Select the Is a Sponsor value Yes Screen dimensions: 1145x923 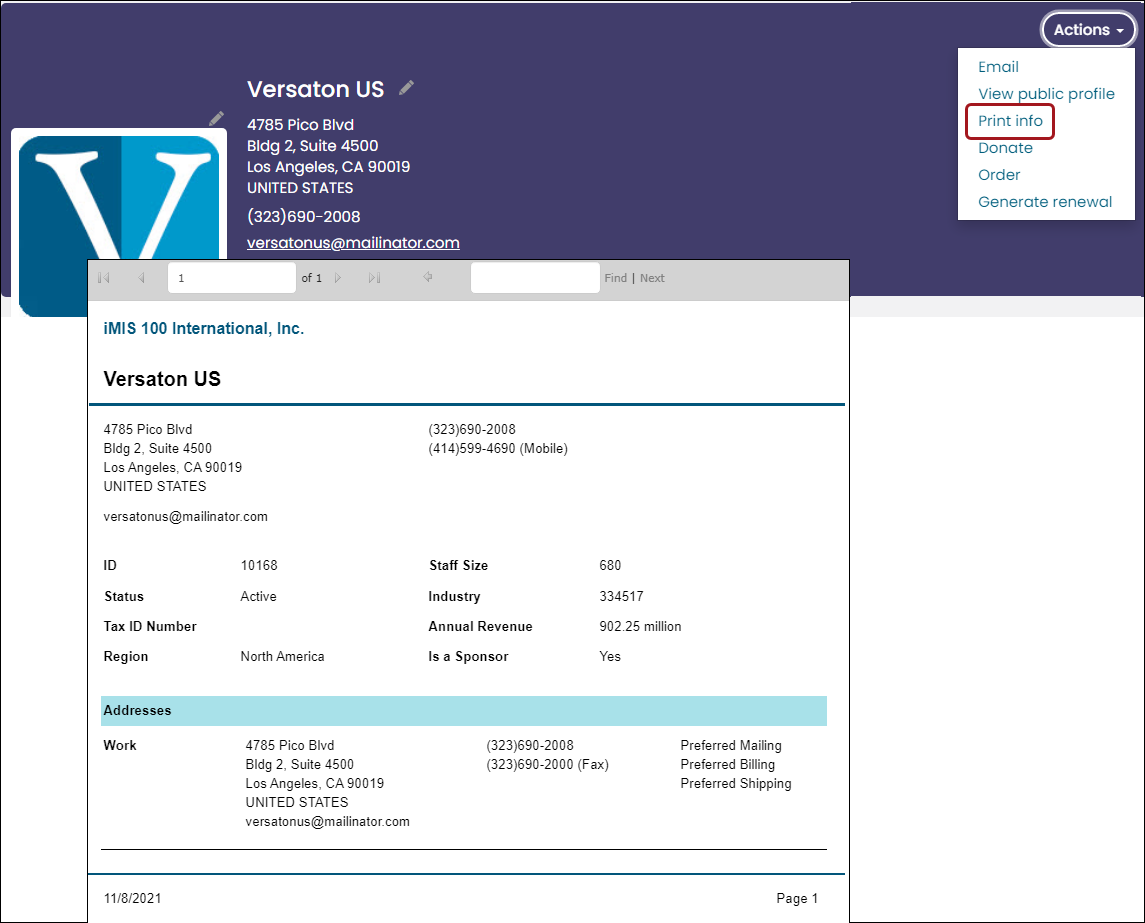610,656
